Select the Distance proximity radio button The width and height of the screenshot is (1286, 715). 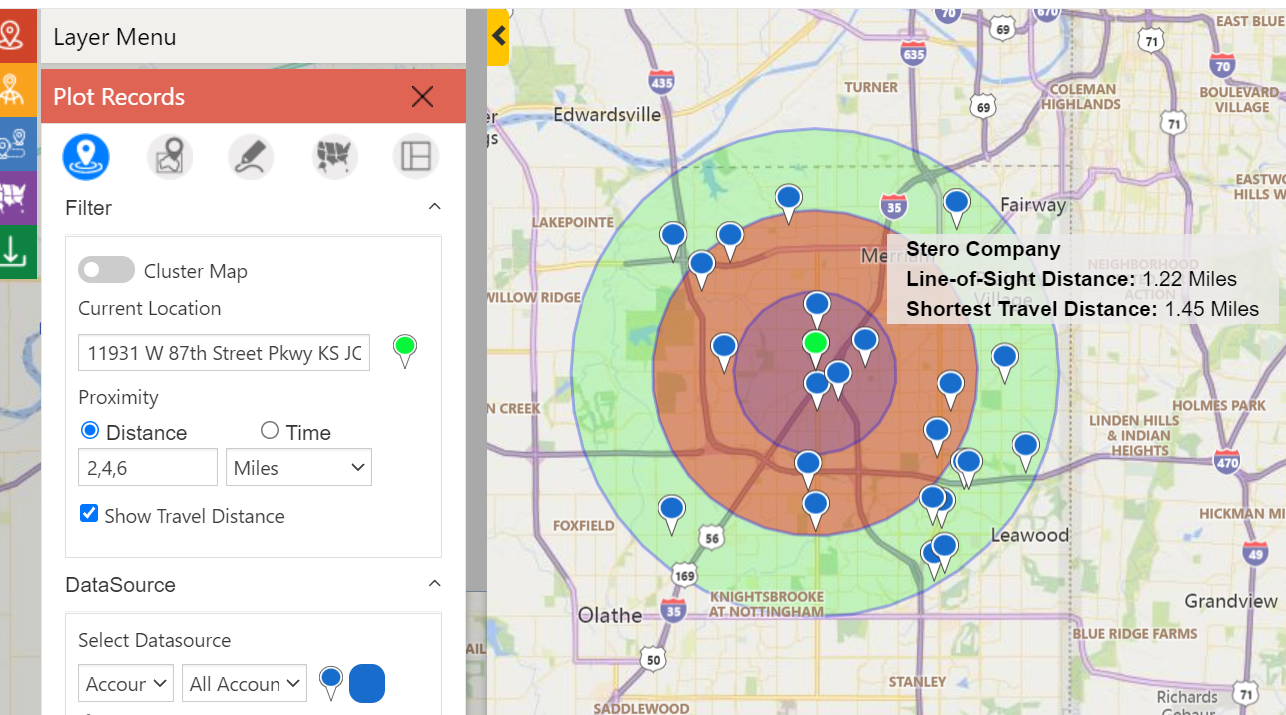point(90,431)
